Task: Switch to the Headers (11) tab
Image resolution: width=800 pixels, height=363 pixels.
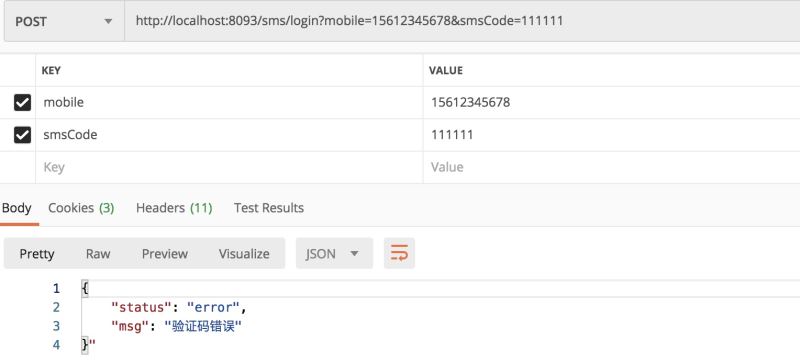Action: click(174, 208)
